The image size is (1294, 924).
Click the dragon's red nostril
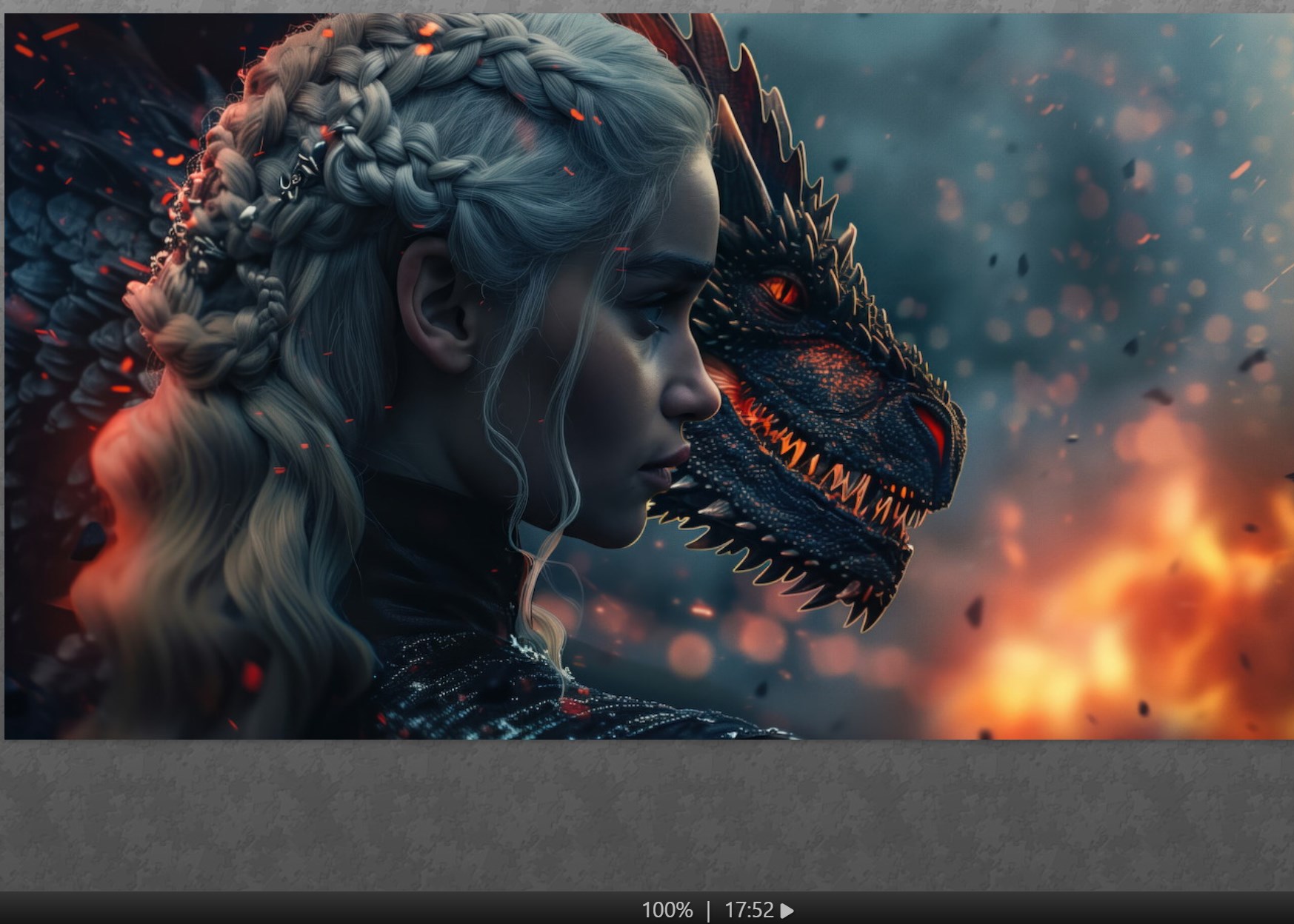point(932,428)
